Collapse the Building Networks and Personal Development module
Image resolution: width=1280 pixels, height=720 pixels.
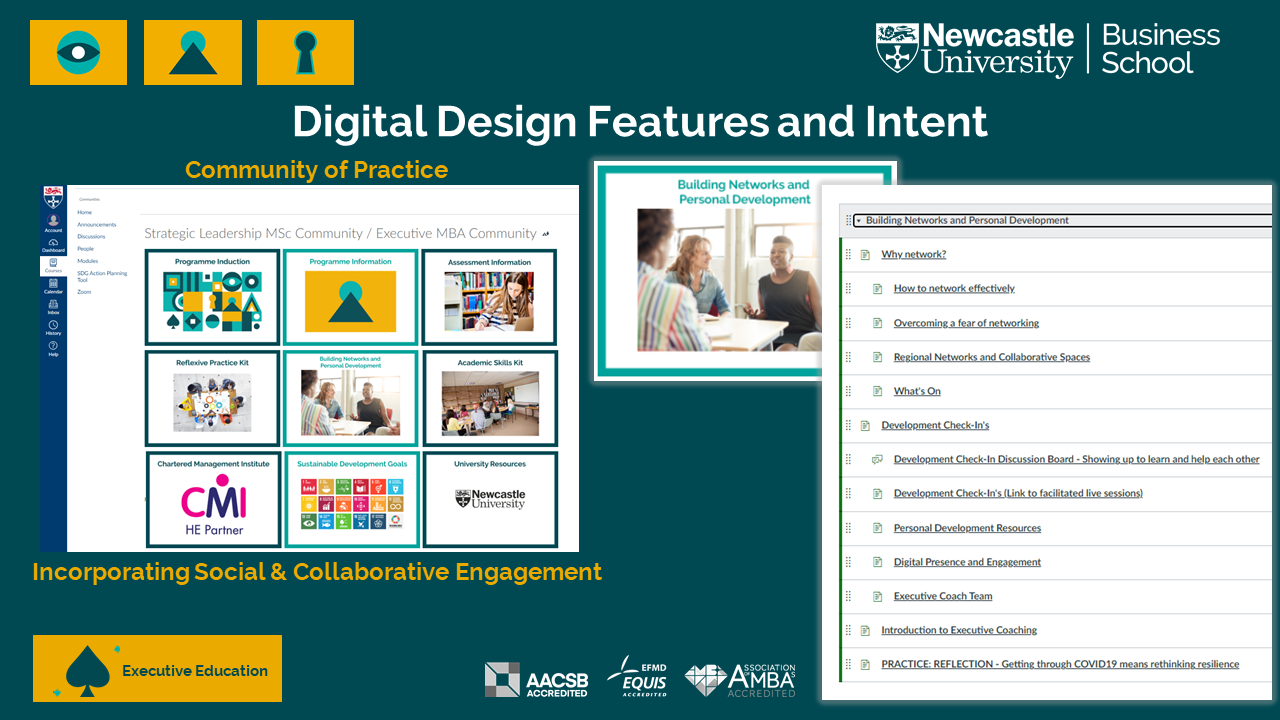point(858,221)
